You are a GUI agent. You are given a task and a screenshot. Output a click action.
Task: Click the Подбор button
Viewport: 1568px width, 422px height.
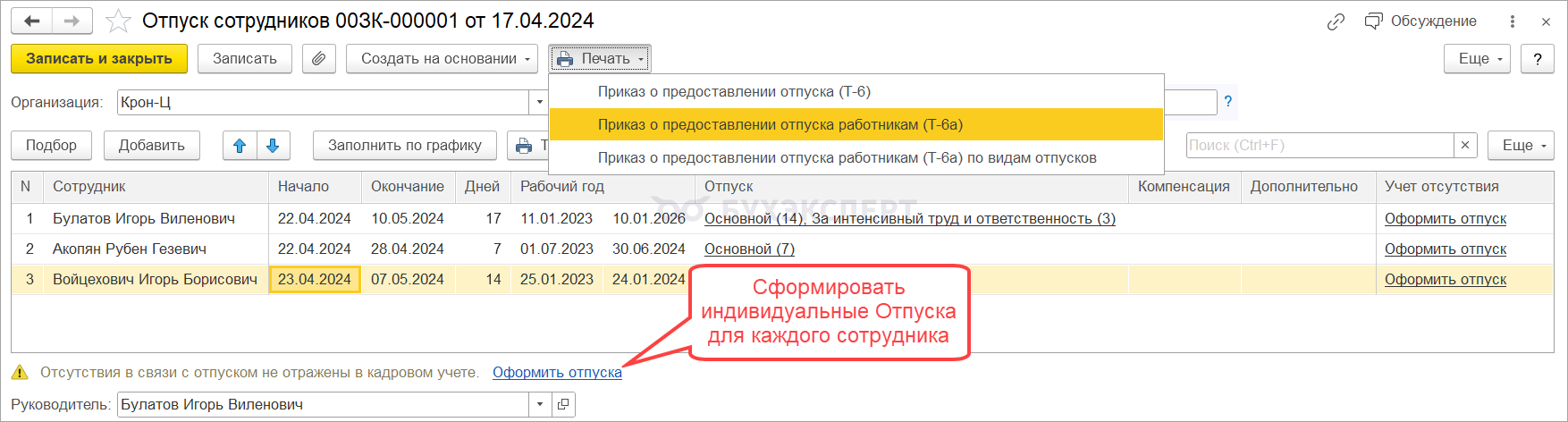pos(52,145)
